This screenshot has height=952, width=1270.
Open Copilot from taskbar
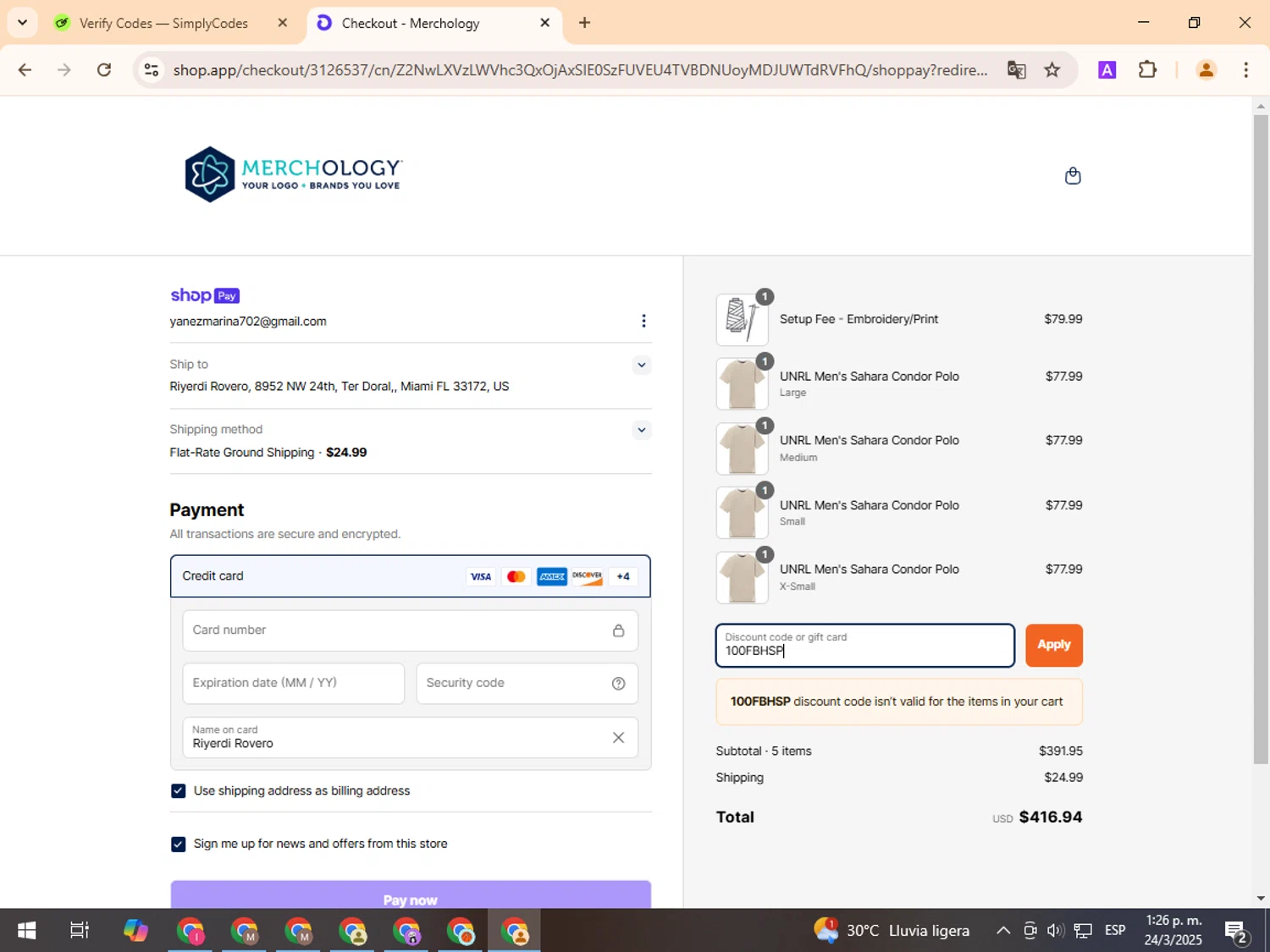point(135,931)
